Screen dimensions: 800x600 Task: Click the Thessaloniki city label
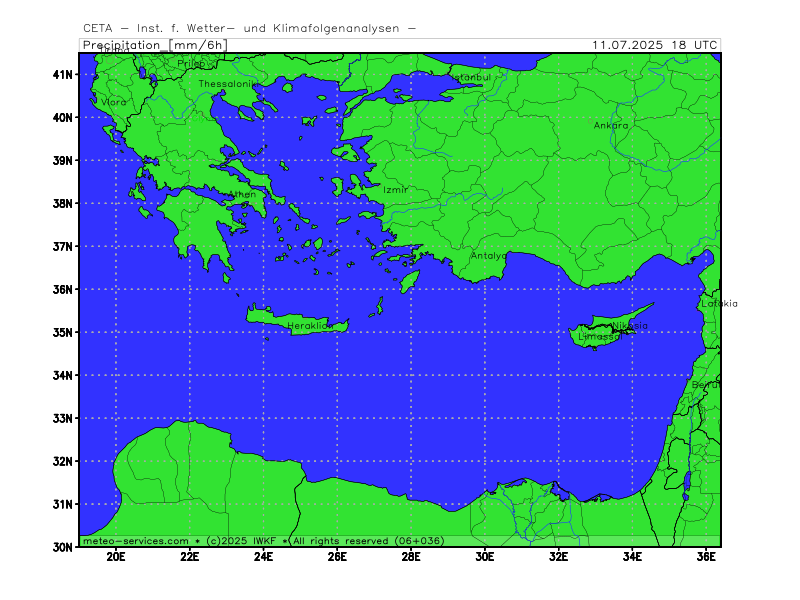228,84
